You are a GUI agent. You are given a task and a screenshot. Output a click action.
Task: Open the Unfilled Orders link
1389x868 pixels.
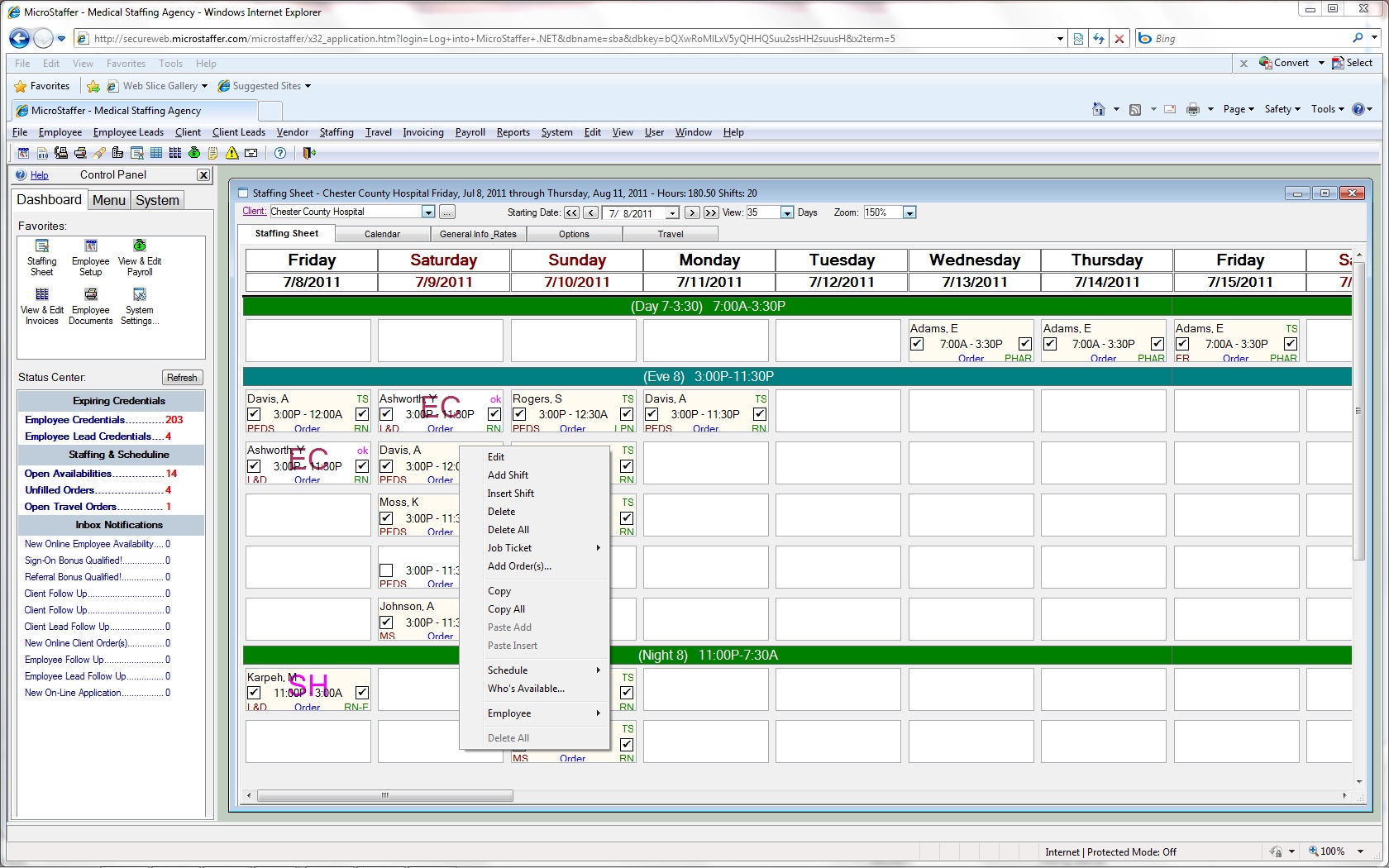click(60, 490)
